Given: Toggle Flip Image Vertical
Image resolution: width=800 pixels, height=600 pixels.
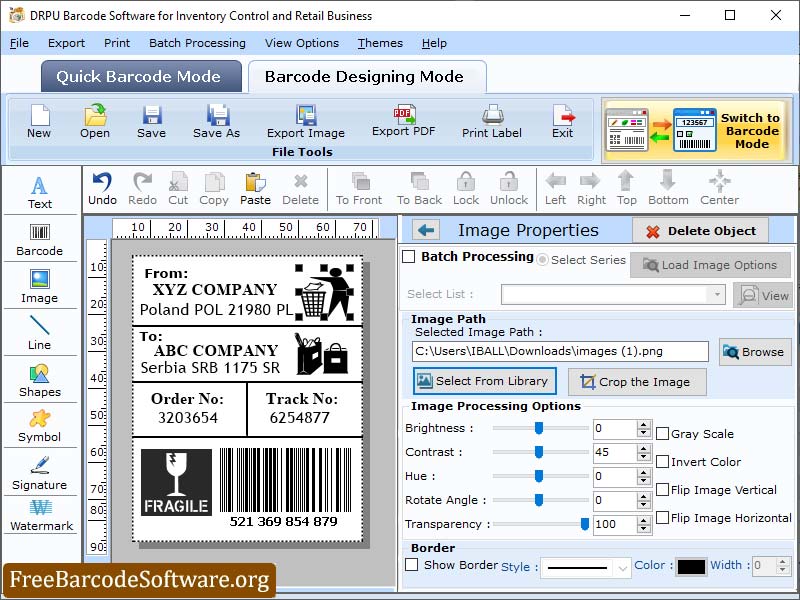Looking at the screenshot, I should (662, 490).
